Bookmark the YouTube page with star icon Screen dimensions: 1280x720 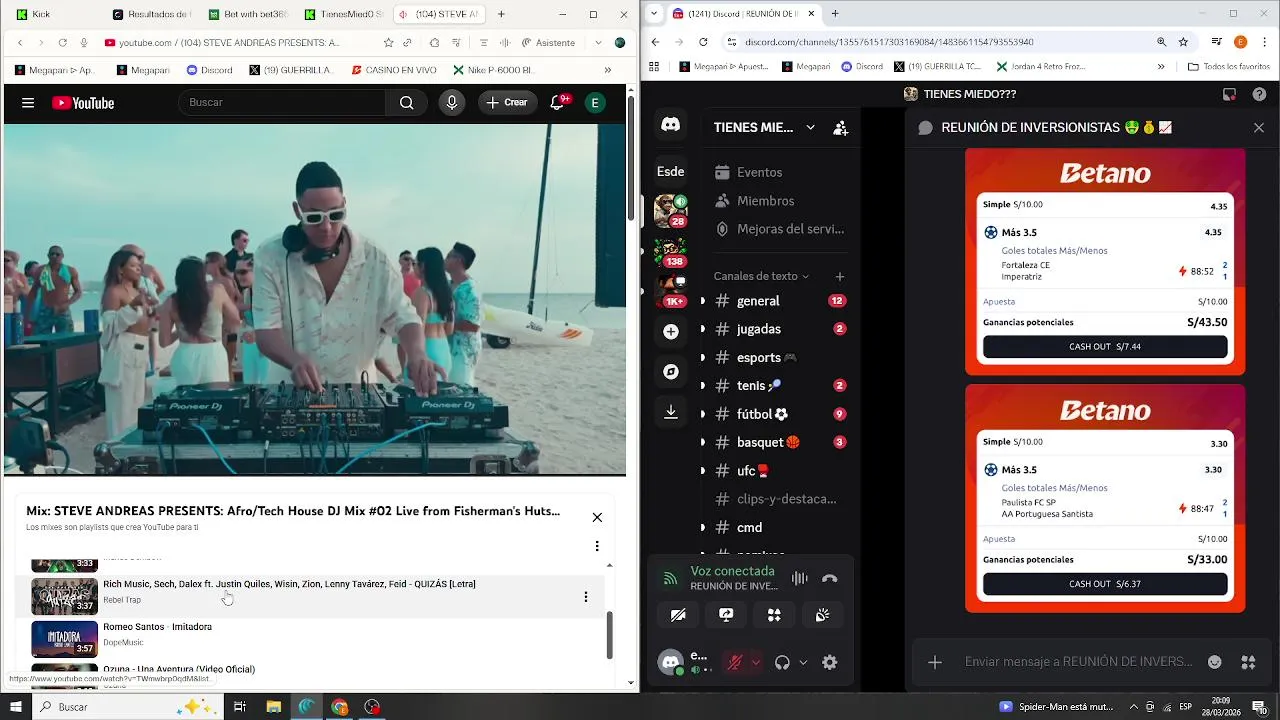pyautogui.click(x=389, y=43)
